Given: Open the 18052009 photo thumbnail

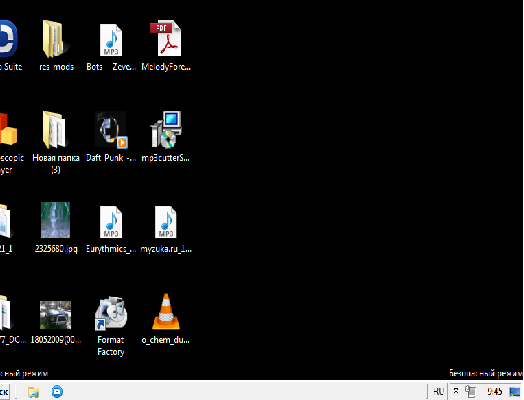Looking at the screenshot, I should tap(56, 321).
